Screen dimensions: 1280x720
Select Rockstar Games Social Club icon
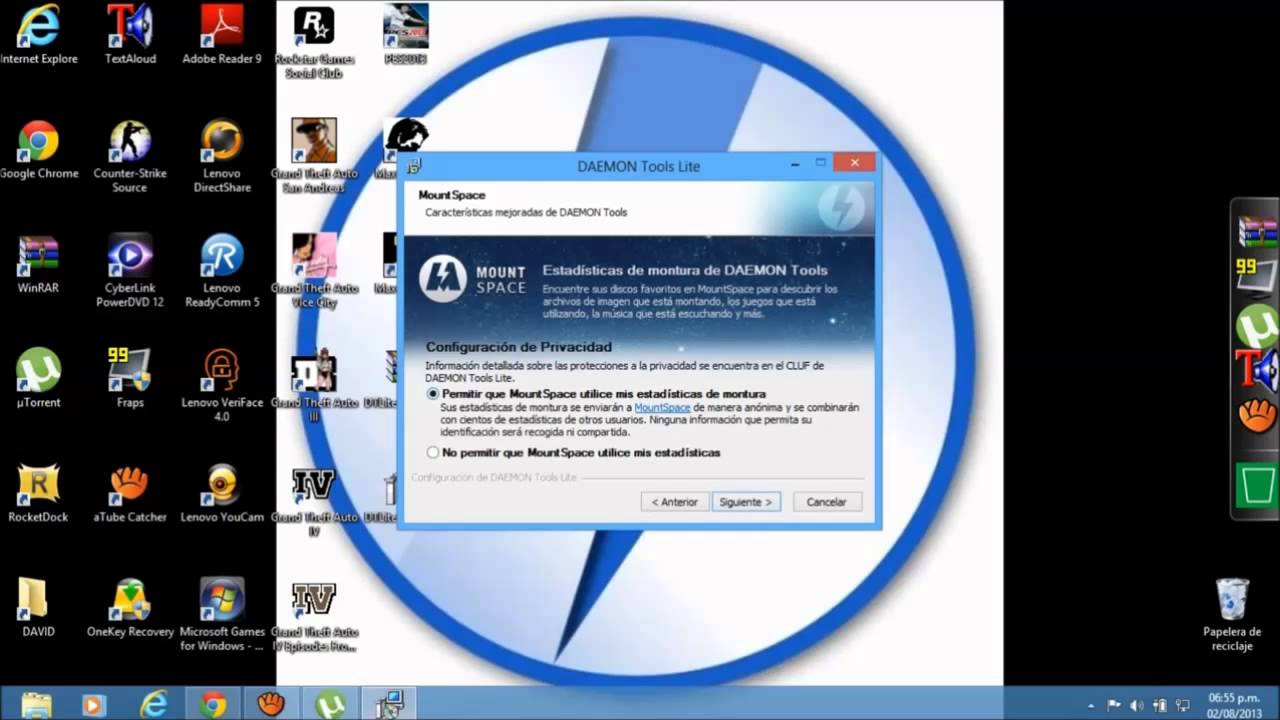click(314, 42)
